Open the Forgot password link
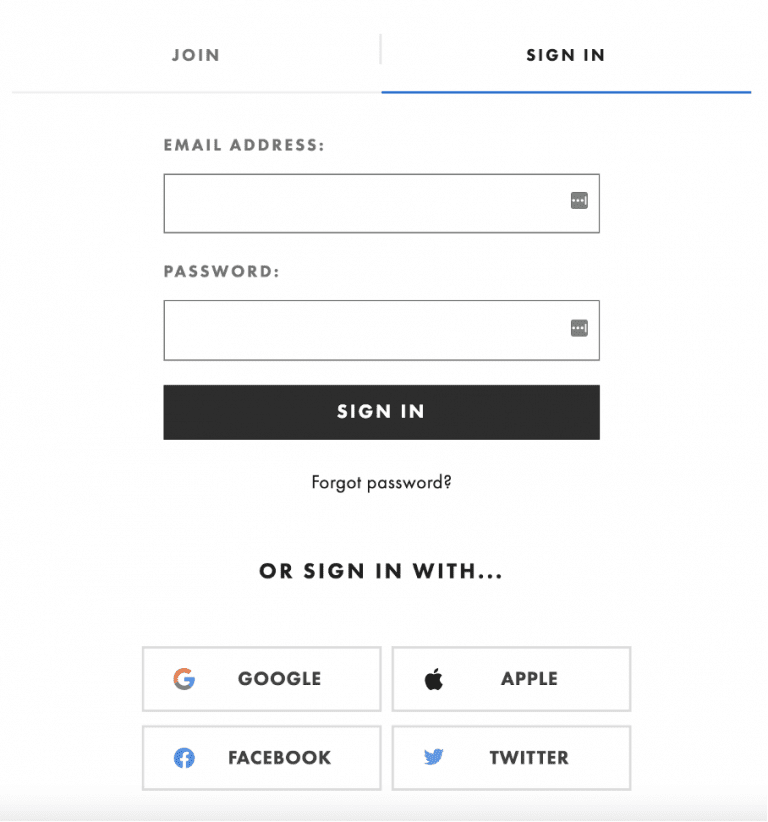 [x=381, y=482]
